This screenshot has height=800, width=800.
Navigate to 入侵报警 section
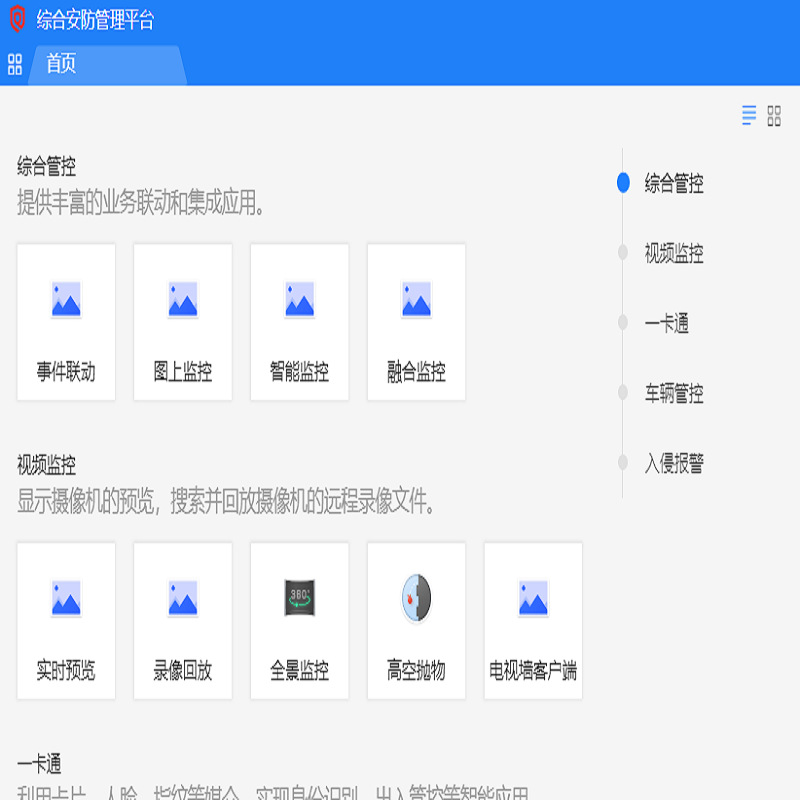673,463
